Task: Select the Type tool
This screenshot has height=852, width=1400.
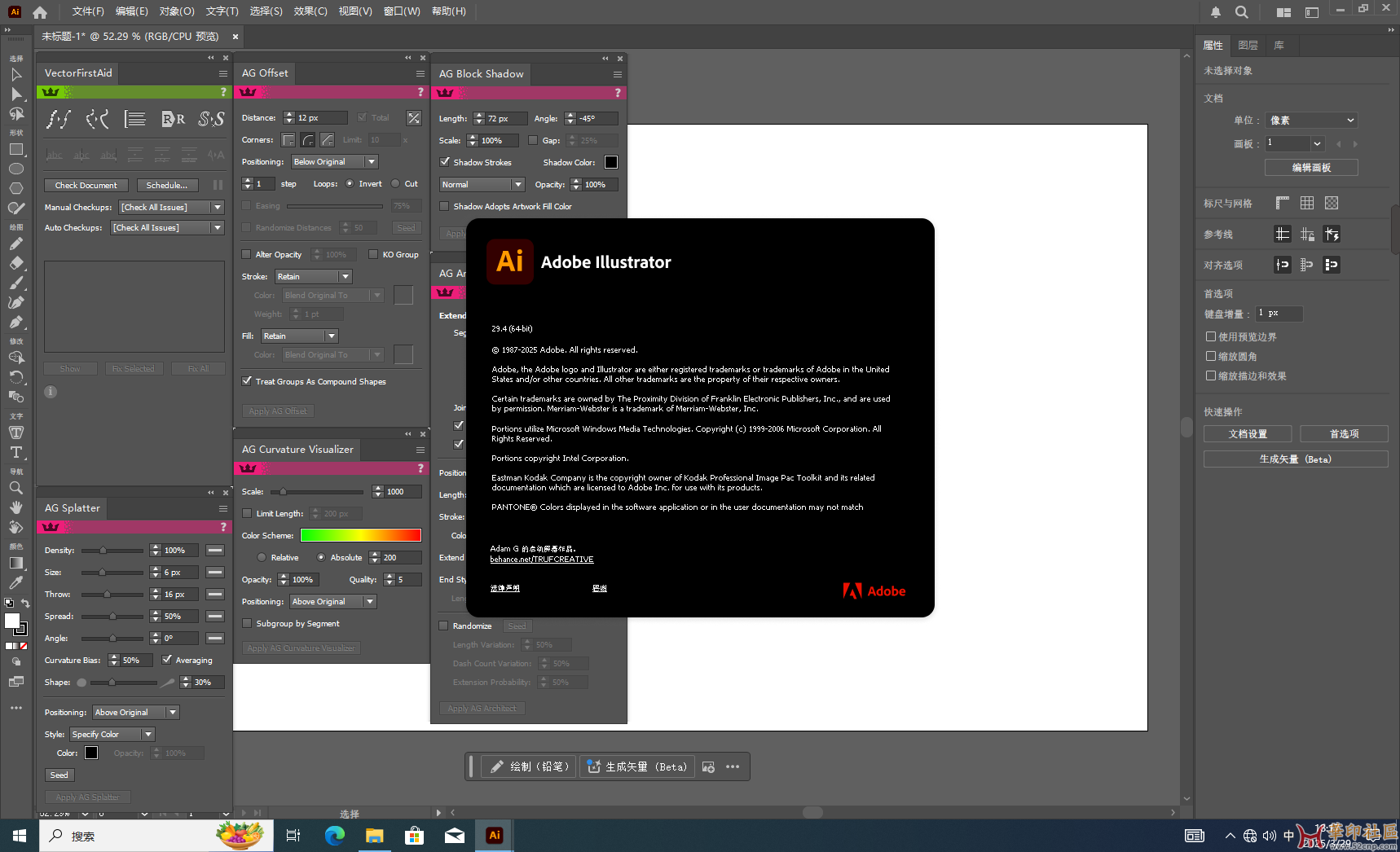Action: coord(15,452)
